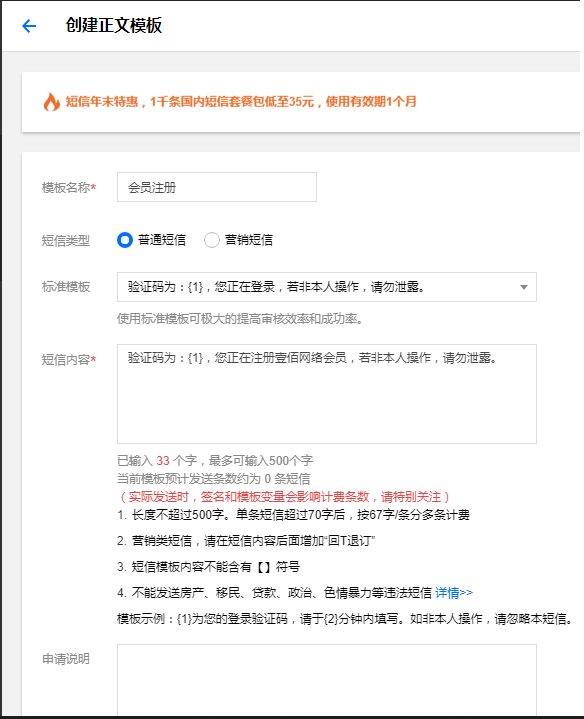The image size is (584, 719).
Task: Click the 短信年末特惠 promotion banner text
Action: coord(241,101)
